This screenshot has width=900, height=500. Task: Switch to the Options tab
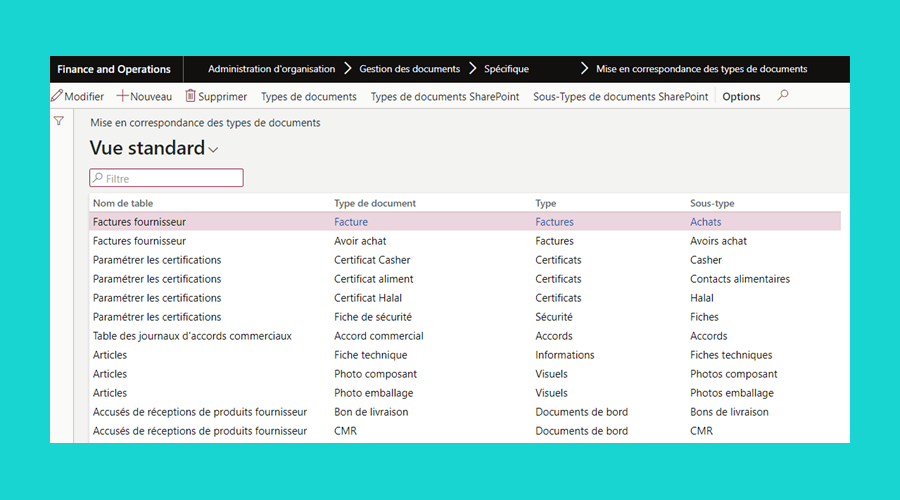click(741, 96)
